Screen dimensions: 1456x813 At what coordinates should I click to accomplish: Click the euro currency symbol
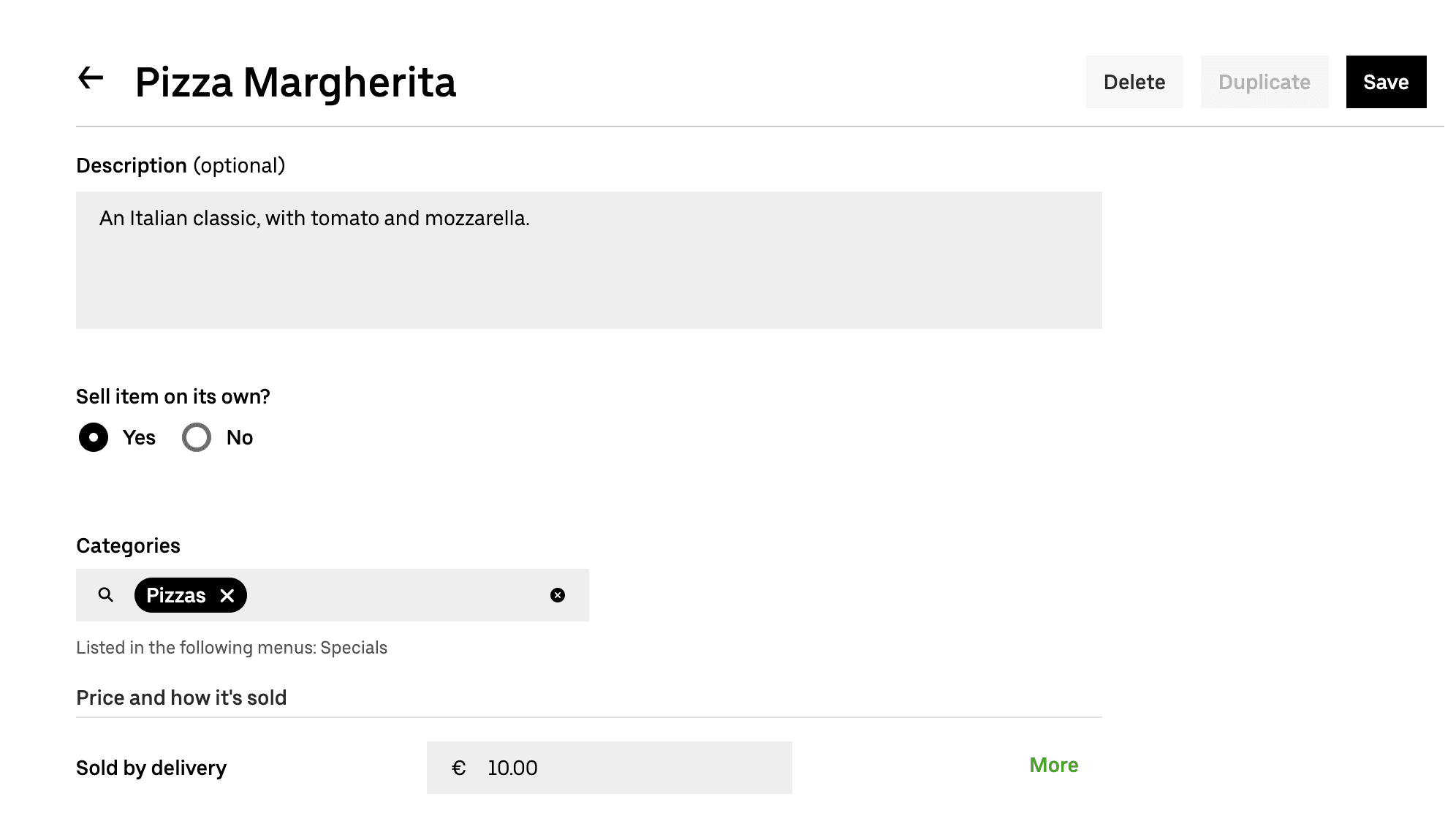pyautogui.click(x=459, y=768)
